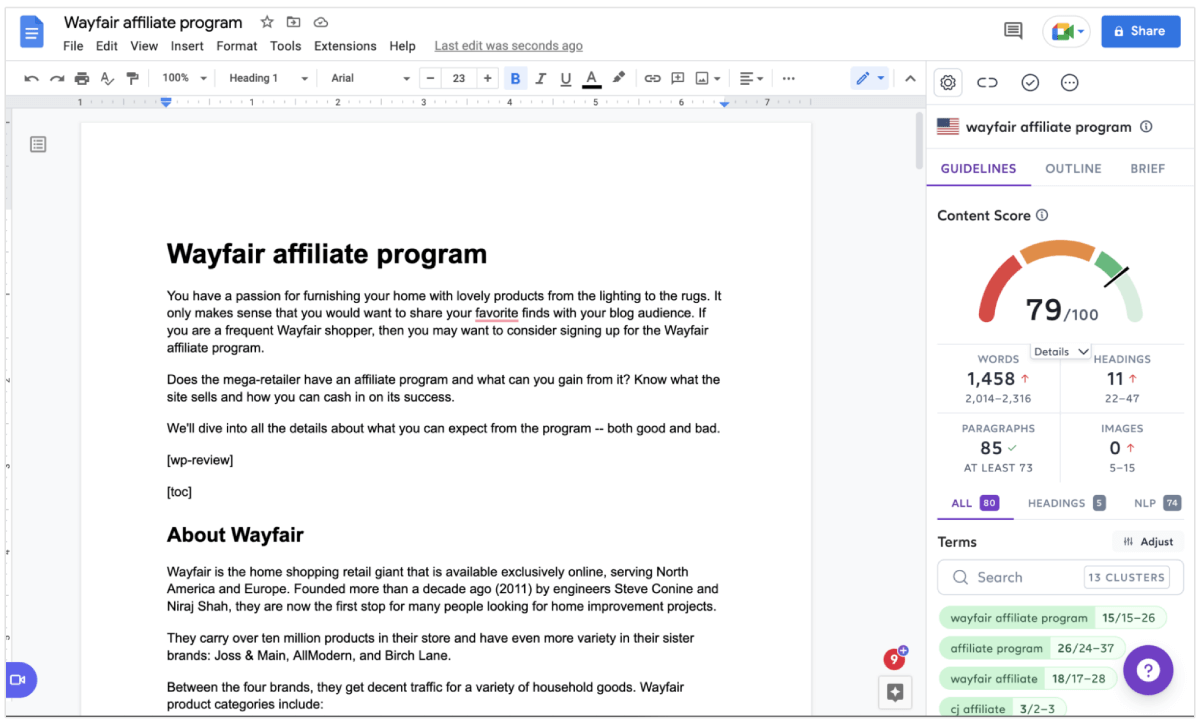
Task: Open version history via Last edit link
Action: [x=508, y=45]
